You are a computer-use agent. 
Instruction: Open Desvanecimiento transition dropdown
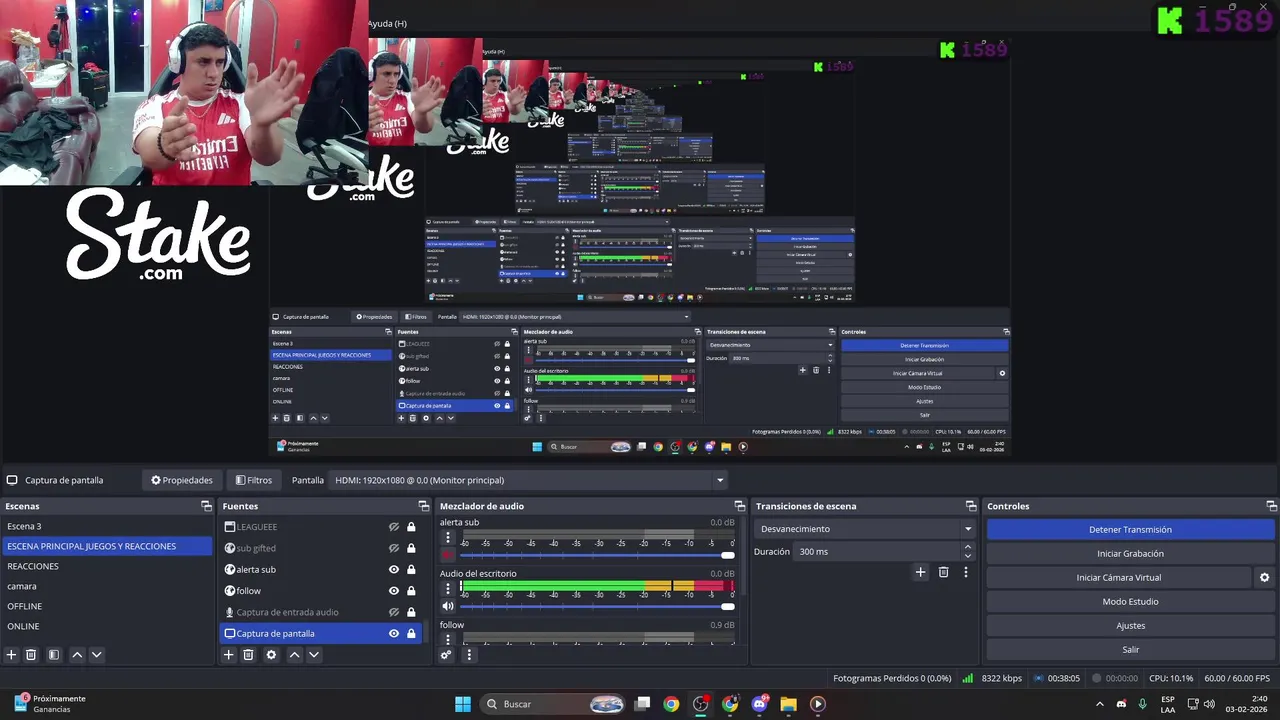pyautogui.click(x=866, y=529)
